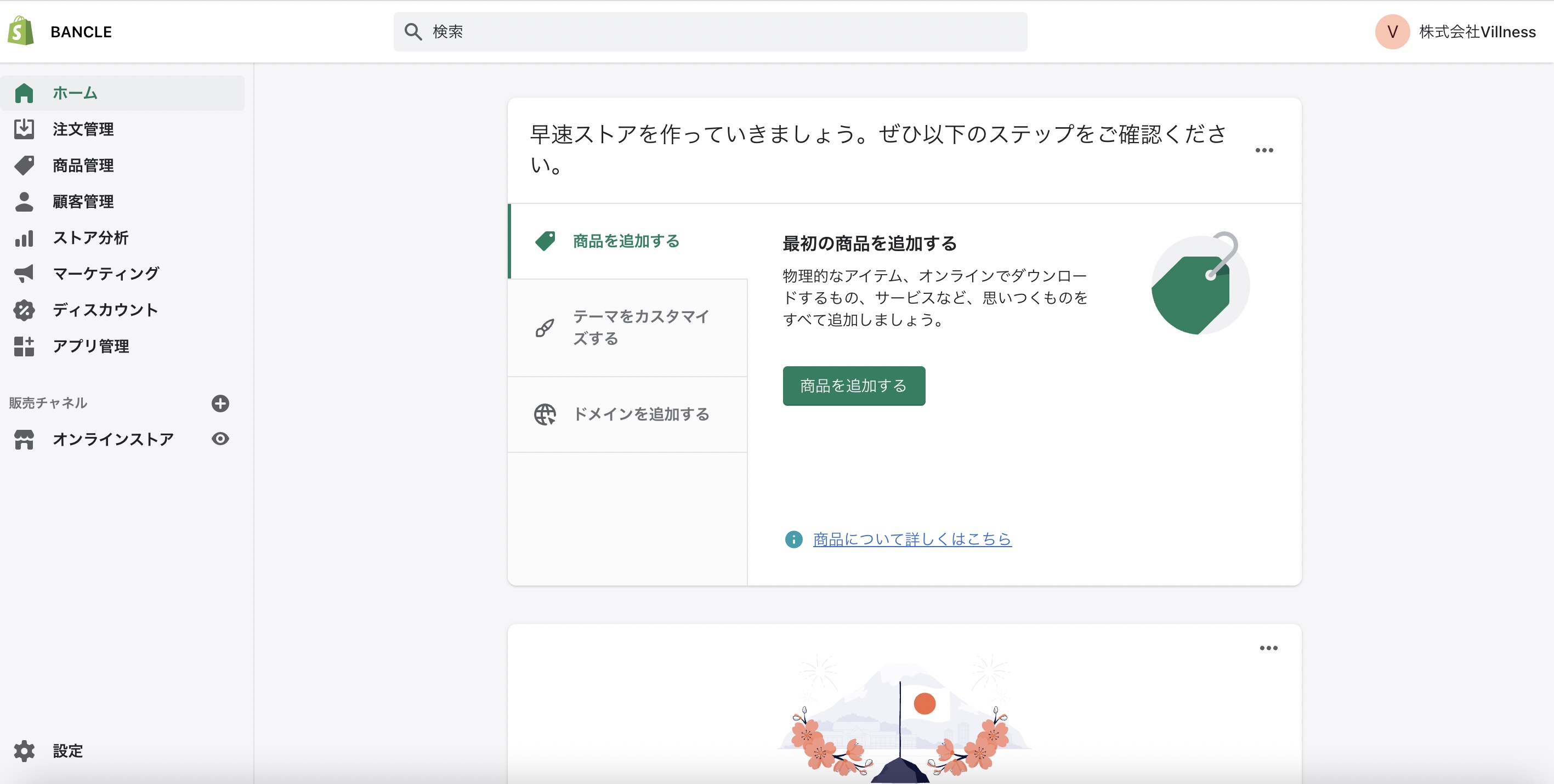Click the info icon beside product link

point(793,539)
